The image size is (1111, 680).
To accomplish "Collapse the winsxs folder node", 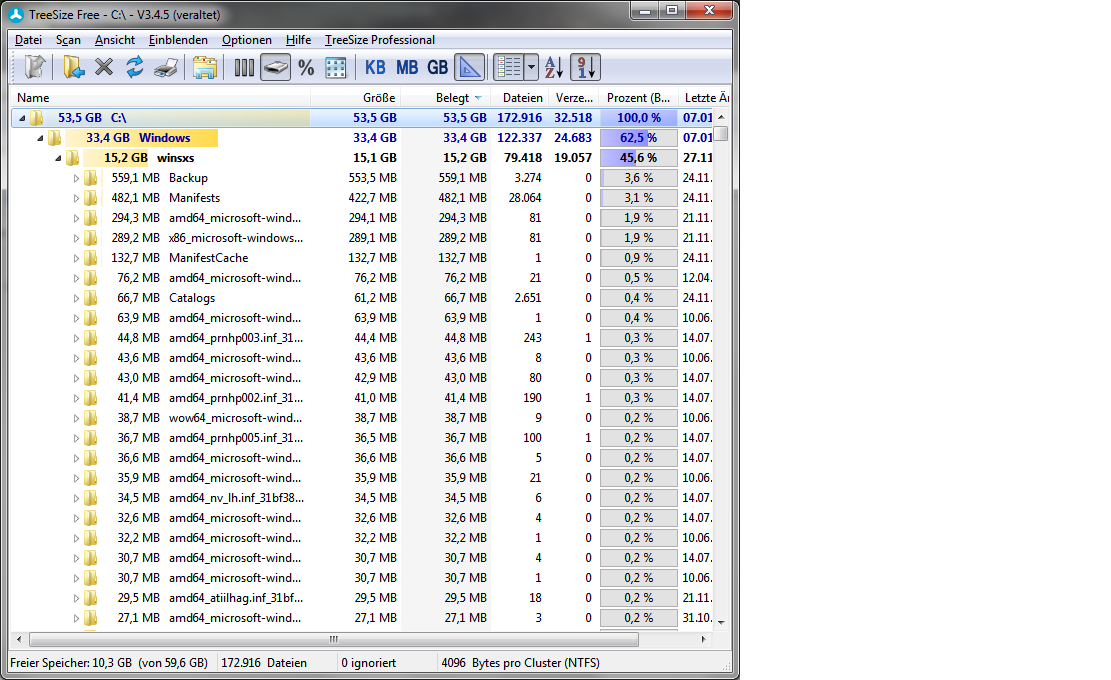I will (x=59, y=158).
